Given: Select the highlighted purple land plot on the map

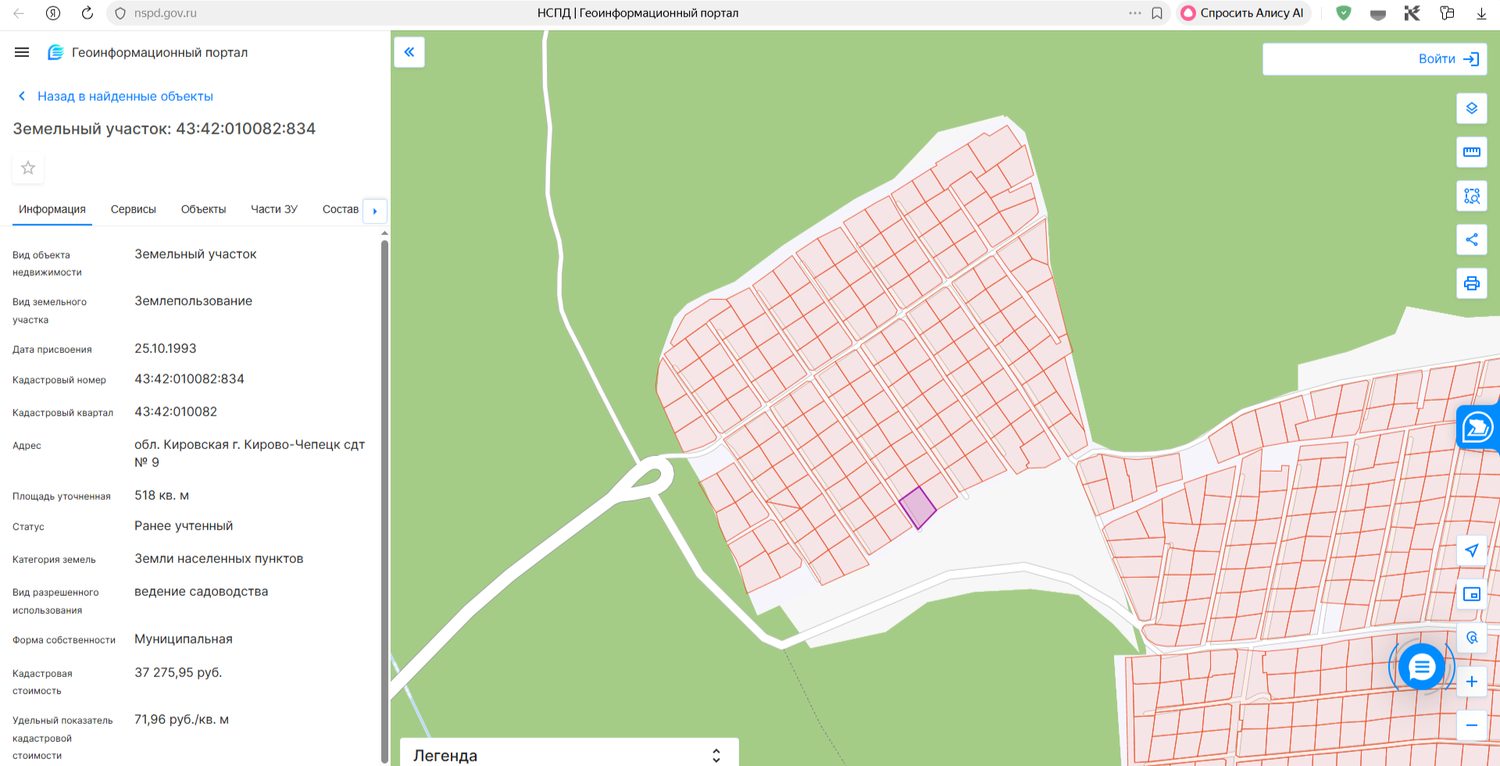Looking at the screenshot, I should [917, 508].
